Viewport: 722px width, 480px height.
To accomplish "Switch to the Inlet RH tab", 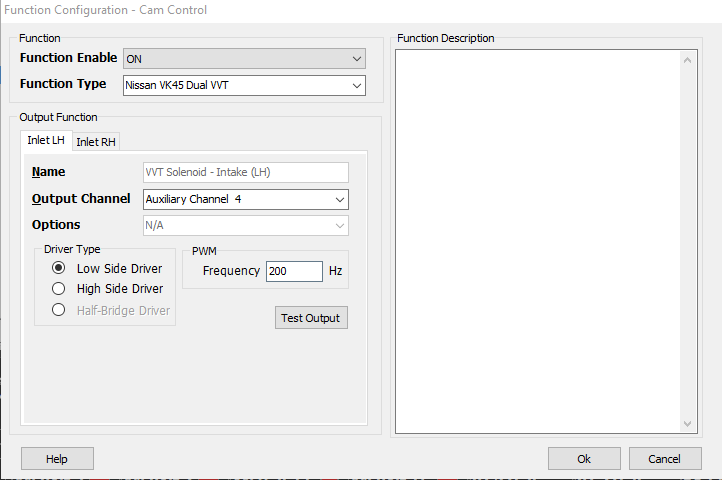I will [x=96, y=142].
